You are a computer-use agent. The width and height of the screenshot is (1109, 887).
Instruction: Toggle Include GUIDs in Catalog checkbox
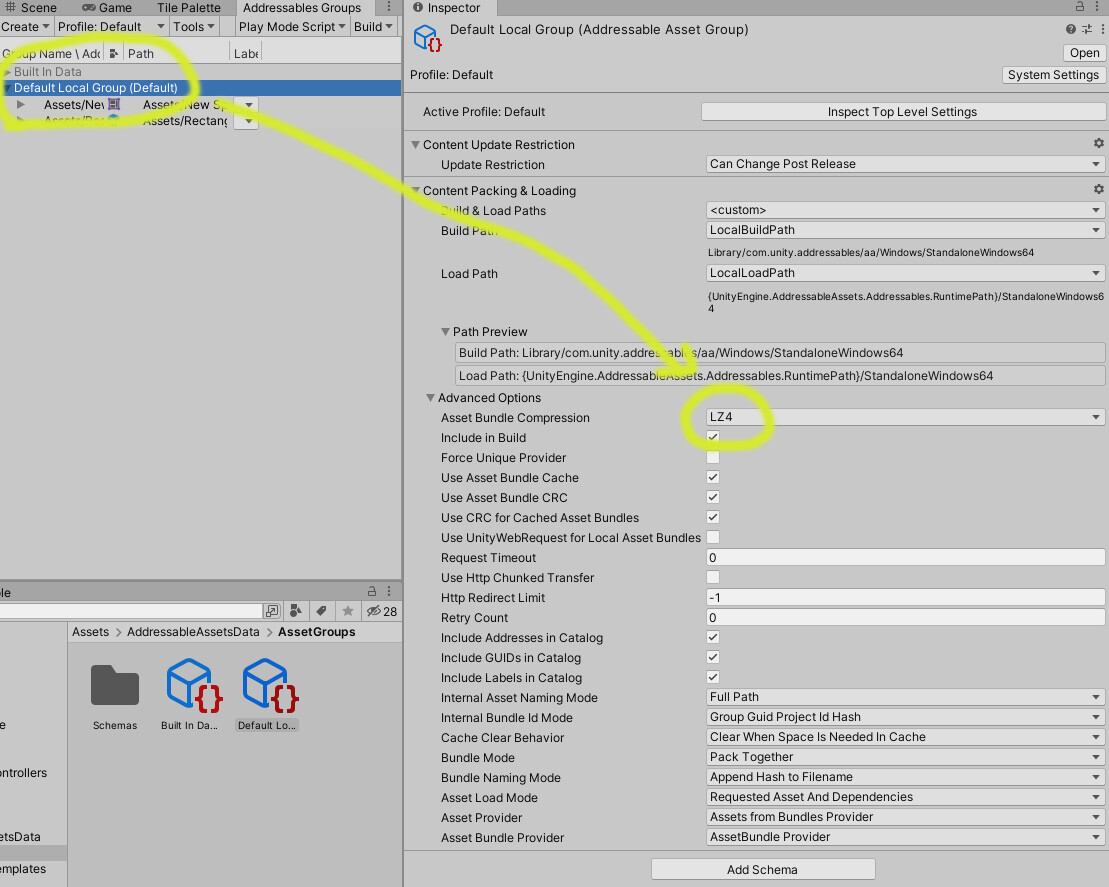[713, 657]
